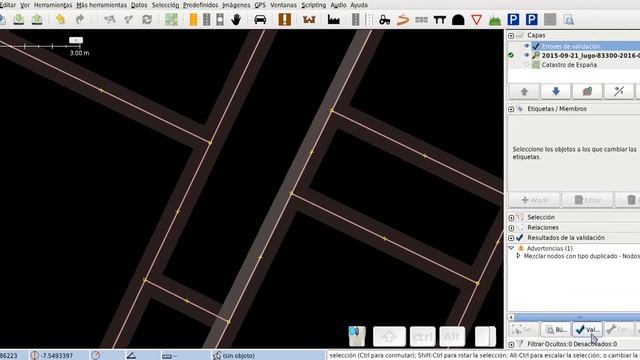This screenshot has height=360, width=640.
Task: Toggle visibility of Errores de validación layer
Action: [527, 46]
